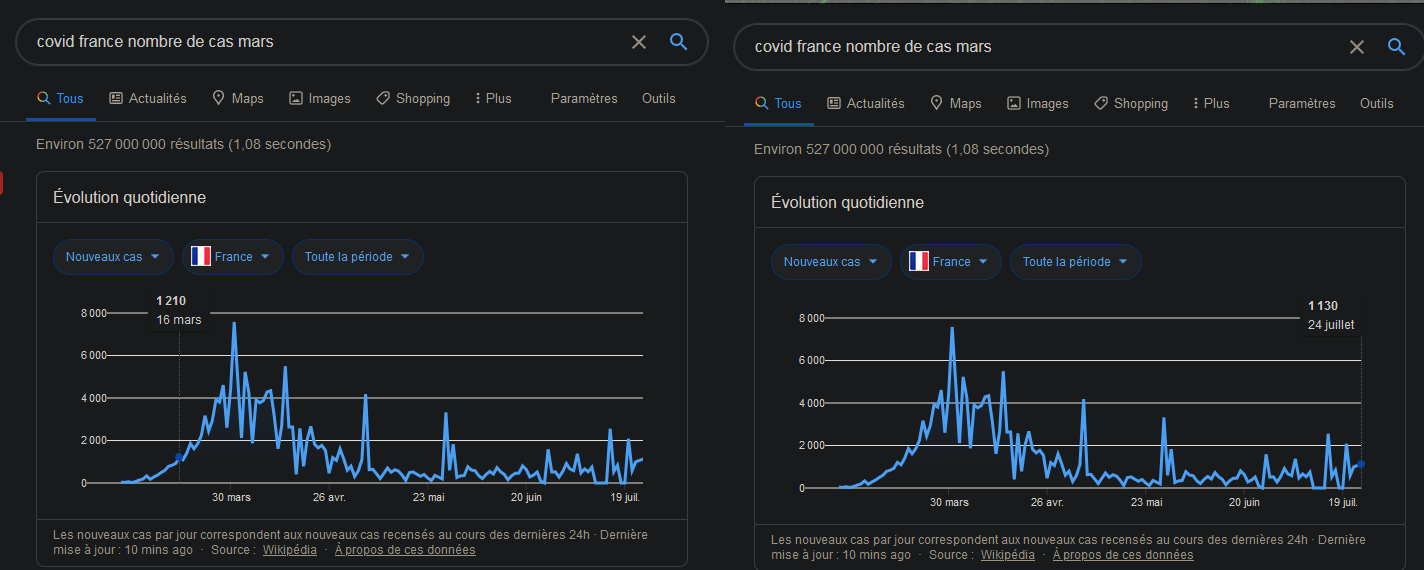Open the Toute la période dropdown in the right window
This screenshot has width=1424, height=570.
coord(1075,261)
